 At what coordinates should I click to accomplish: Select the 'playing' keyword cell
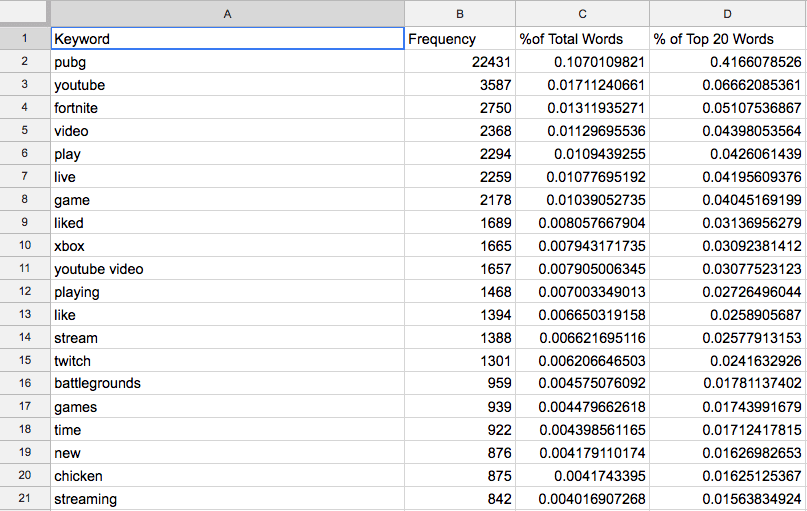227,291
